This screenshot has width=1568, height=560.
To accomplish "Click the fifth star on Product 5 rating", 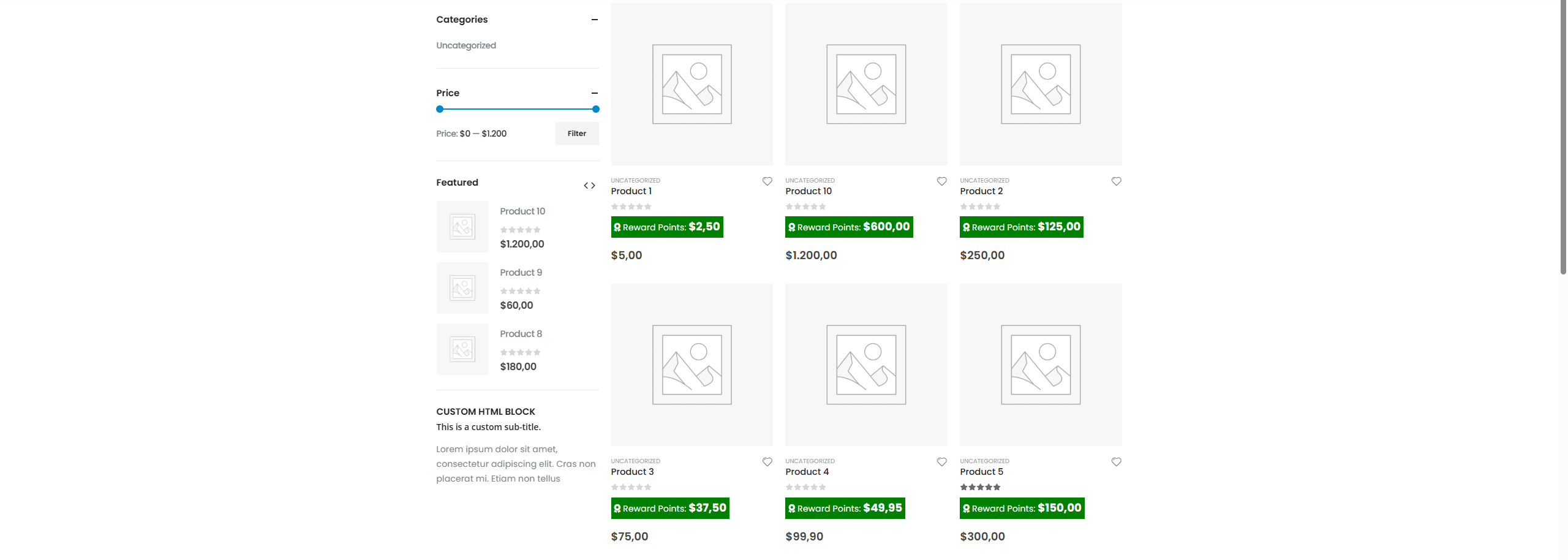I will 997,486.
